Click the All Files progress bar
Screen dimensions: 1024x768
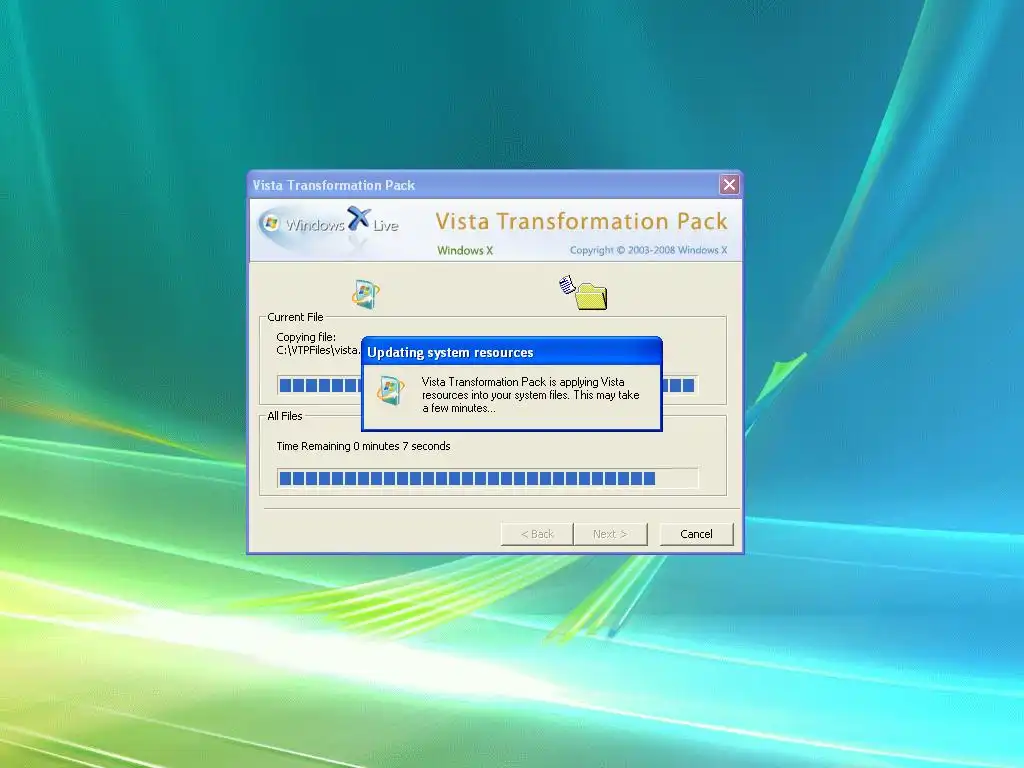[x=487, y=478]
